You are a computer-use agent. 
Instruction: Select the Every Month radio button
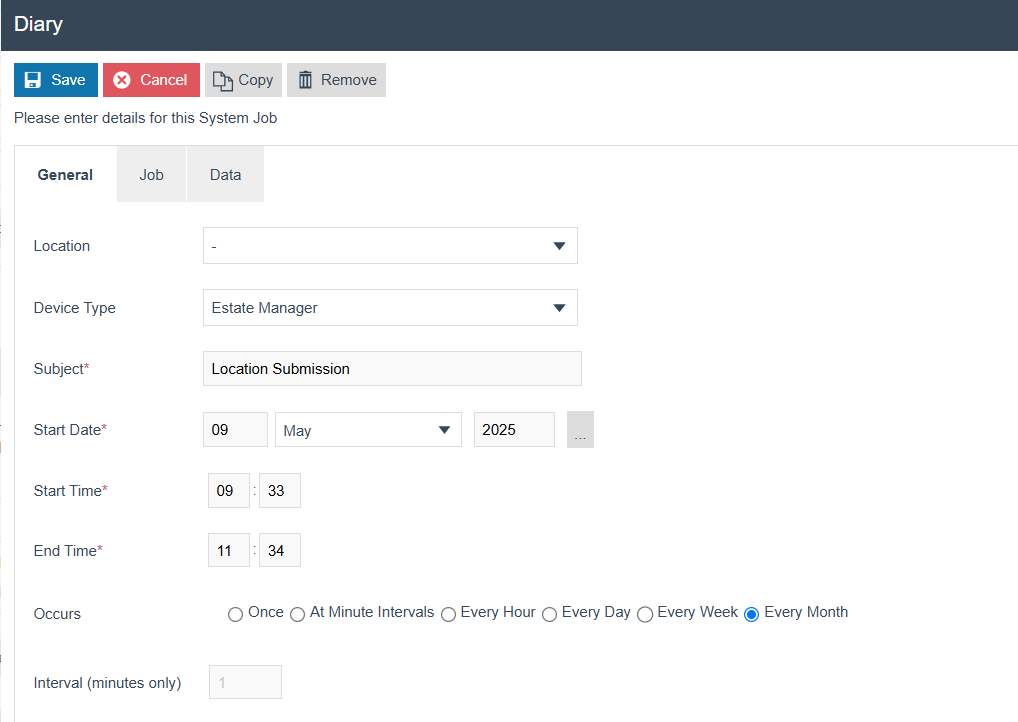pos(752,614)
